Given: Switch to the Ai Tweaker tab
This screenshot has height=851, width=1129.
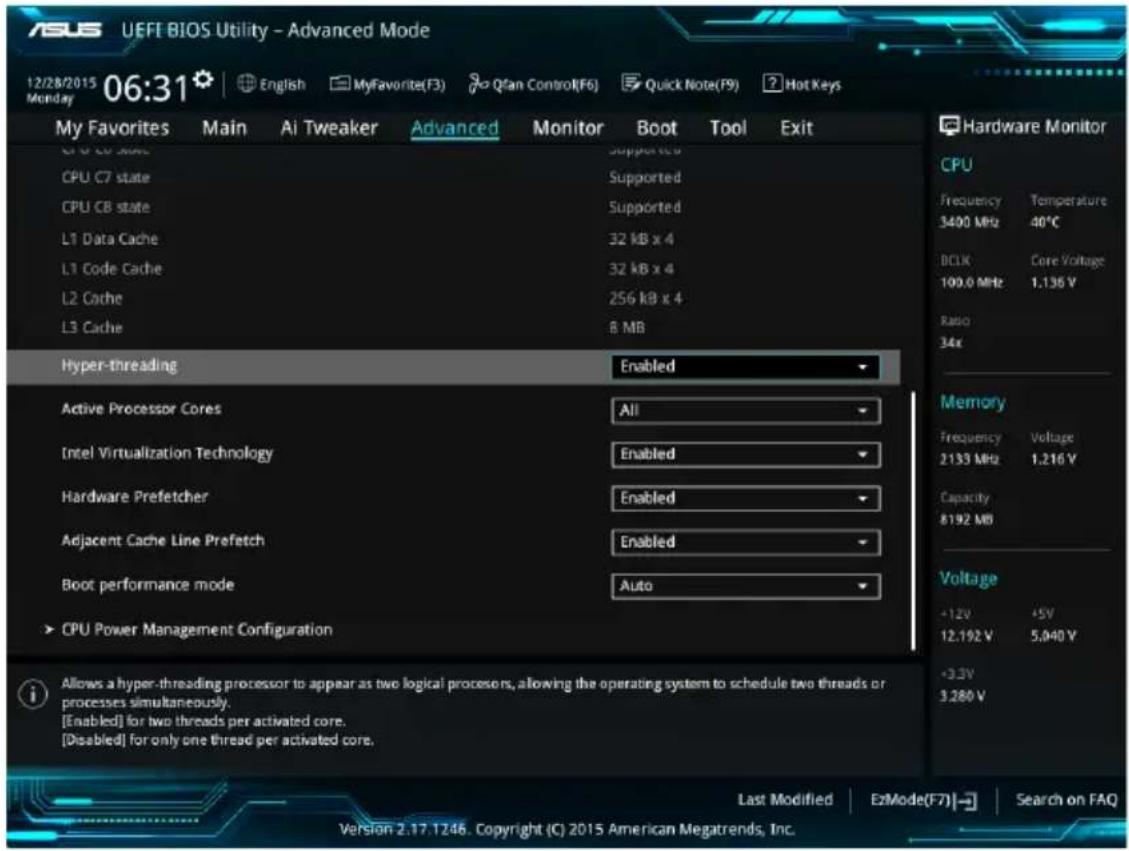Looking at the screenshot, I should 329,128.
